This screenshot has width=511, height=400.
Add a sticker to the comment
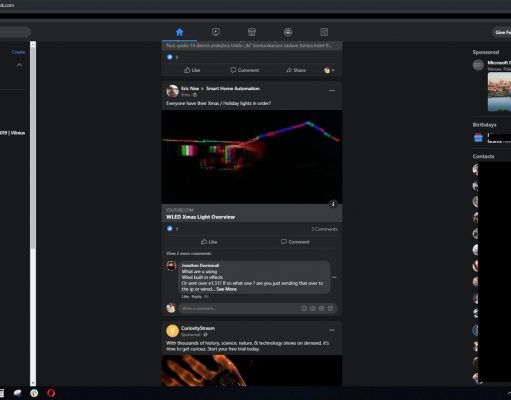[x=330, y=308]
